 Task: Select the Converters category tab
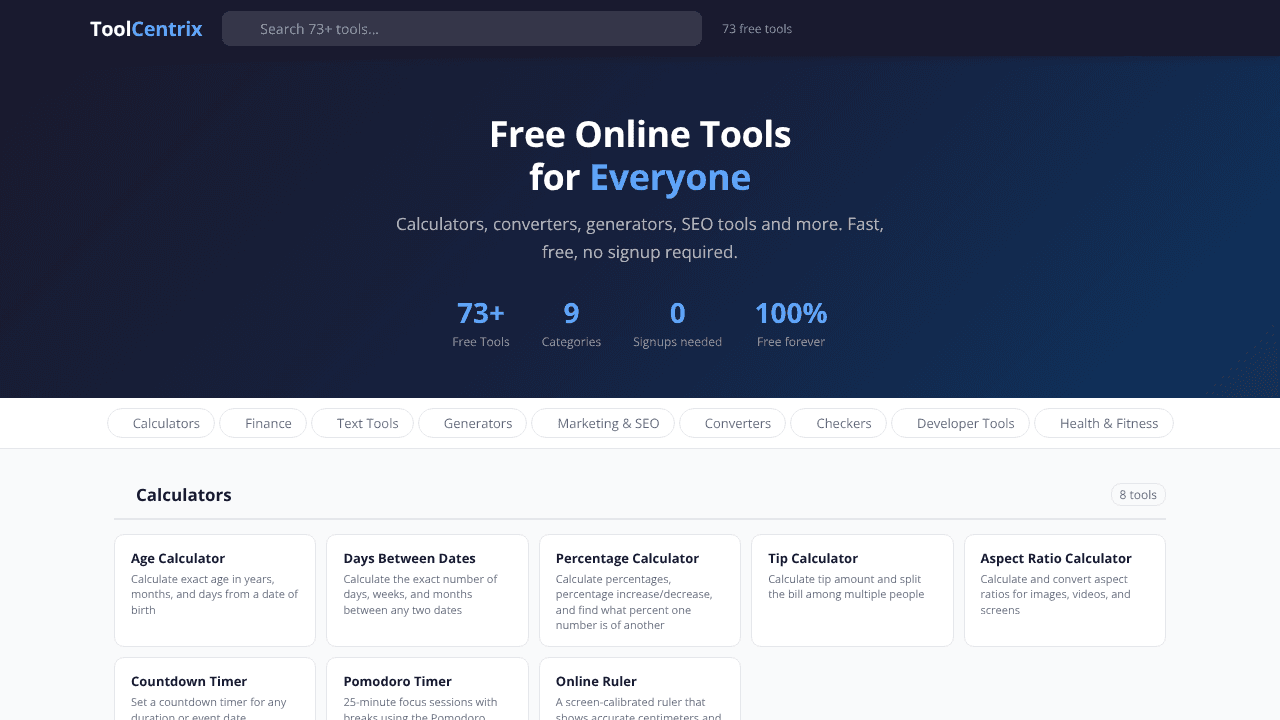click(x=732, y=423)
